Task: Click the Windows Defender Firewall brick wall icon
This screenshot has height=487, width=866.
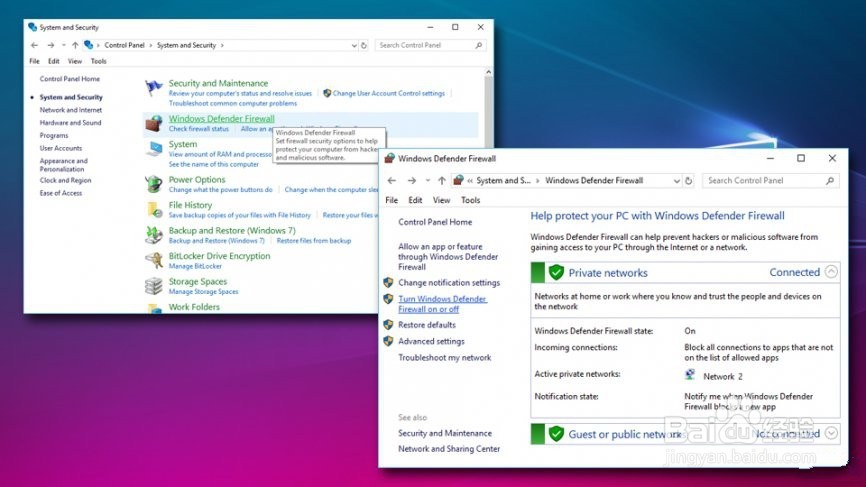Action: click(x=154, y=123)
